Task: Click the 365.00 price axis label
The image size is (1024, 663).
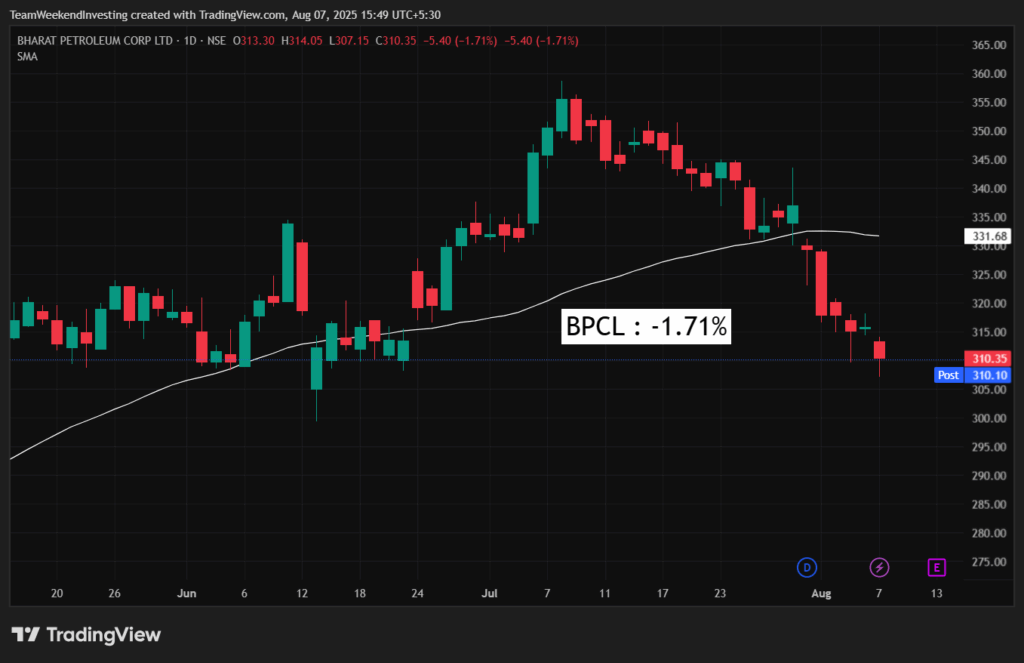Action: click(x=989, y=44)
